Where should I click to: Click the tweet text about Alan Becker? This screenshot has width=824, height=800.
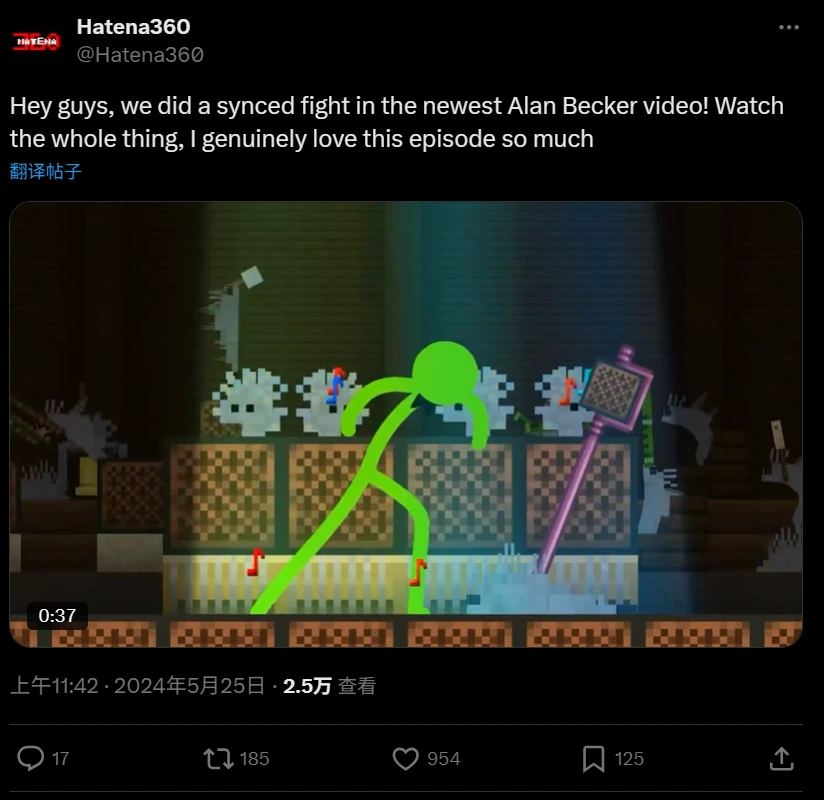tap(397, 122)
